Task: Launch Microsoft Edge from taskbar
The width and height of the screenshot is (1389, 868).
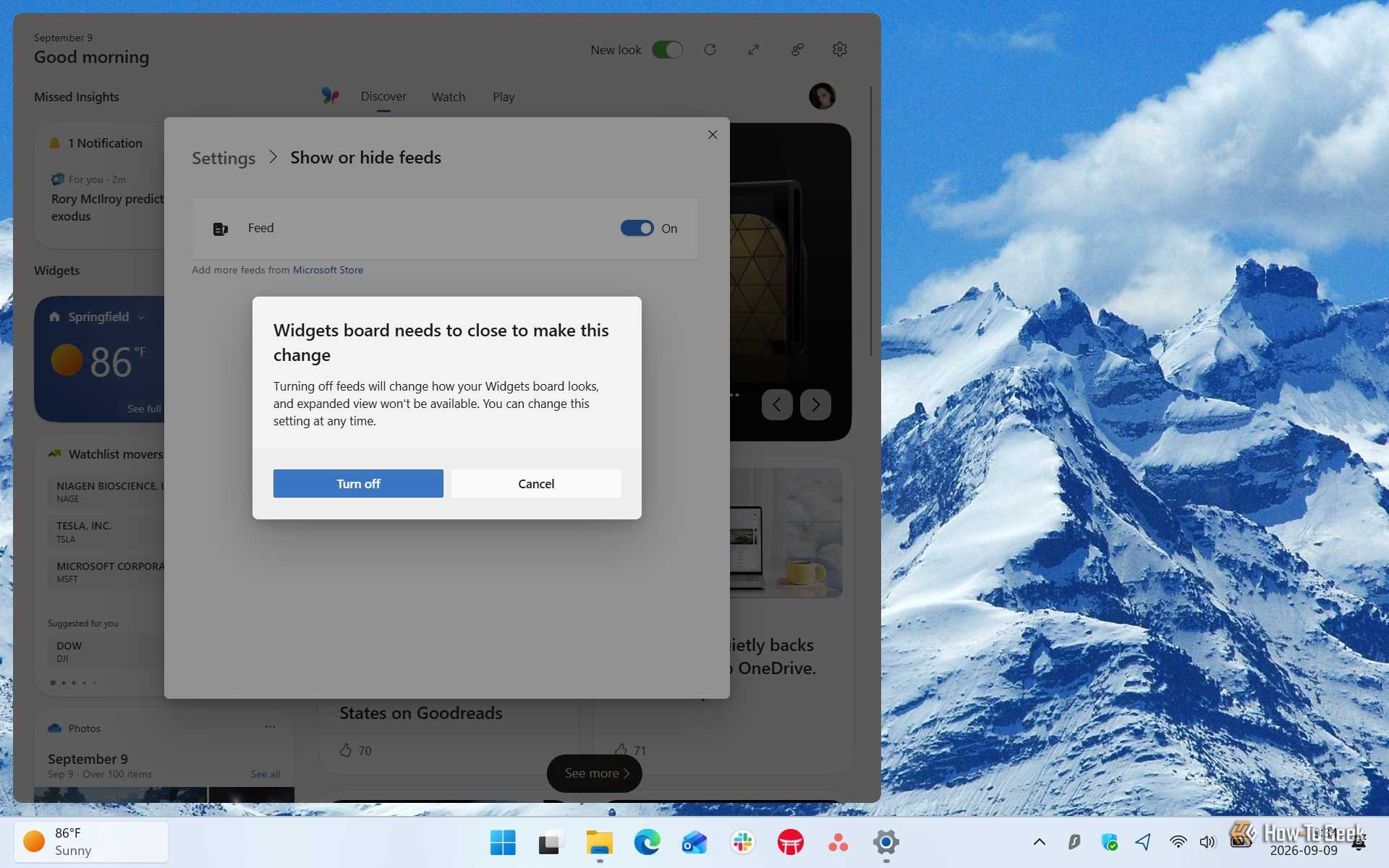Action: point(647,842)
